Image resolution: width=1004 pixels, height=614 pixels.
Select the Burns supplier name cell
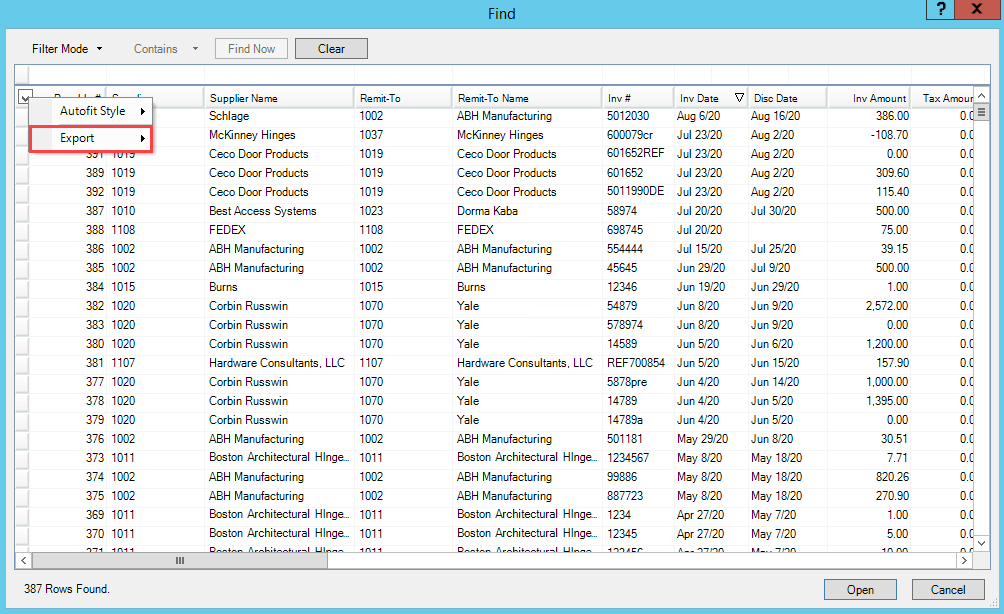point(279,287)
